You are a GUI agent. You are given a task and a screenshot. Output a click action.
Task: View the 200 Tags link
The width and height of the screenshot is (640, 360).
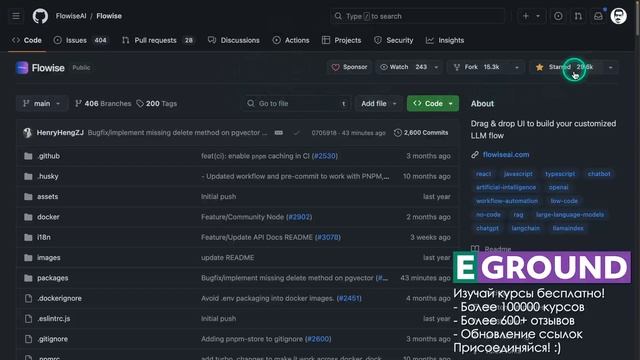tap(157, 104)
